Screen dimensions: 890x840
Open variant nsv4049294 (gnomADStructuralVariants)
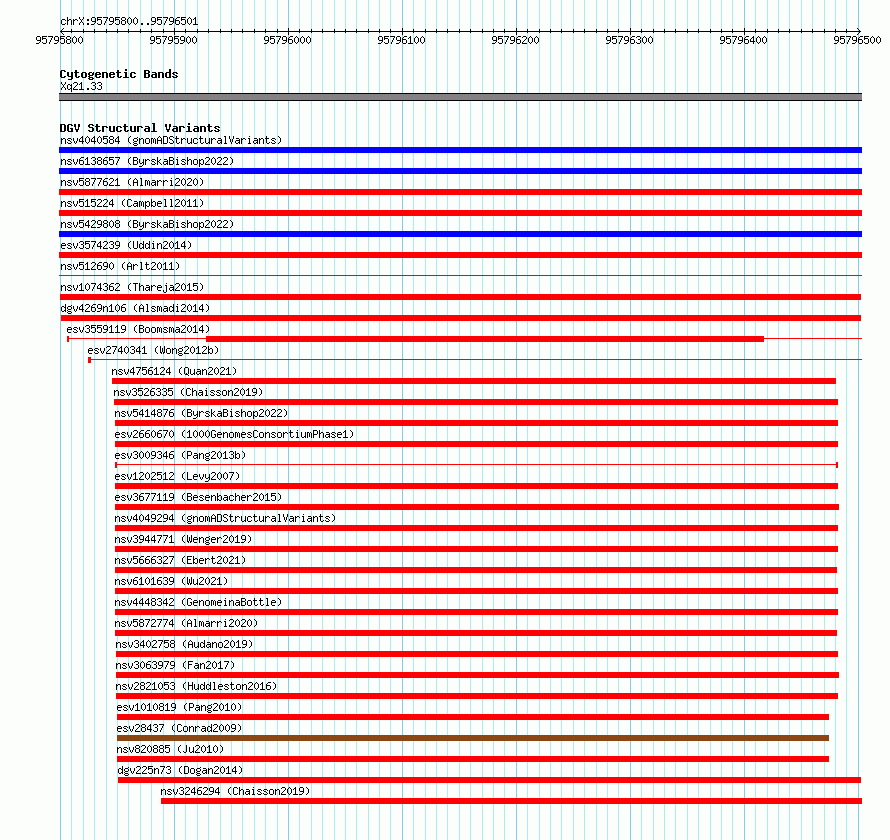point(225,518)
